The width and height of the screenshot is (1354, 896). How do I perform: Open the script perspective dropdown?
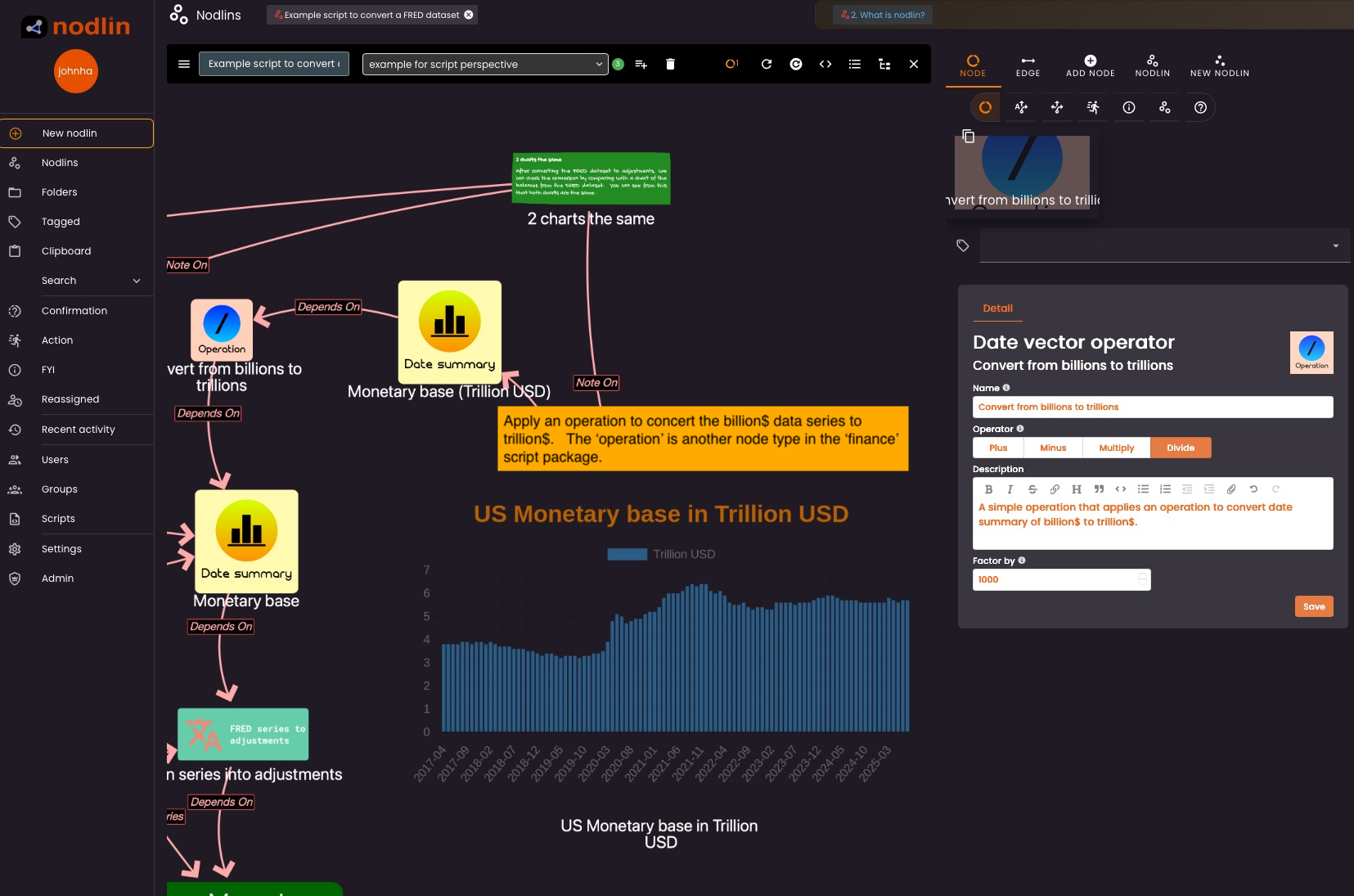pyautogui.click(x=485, y=64)
